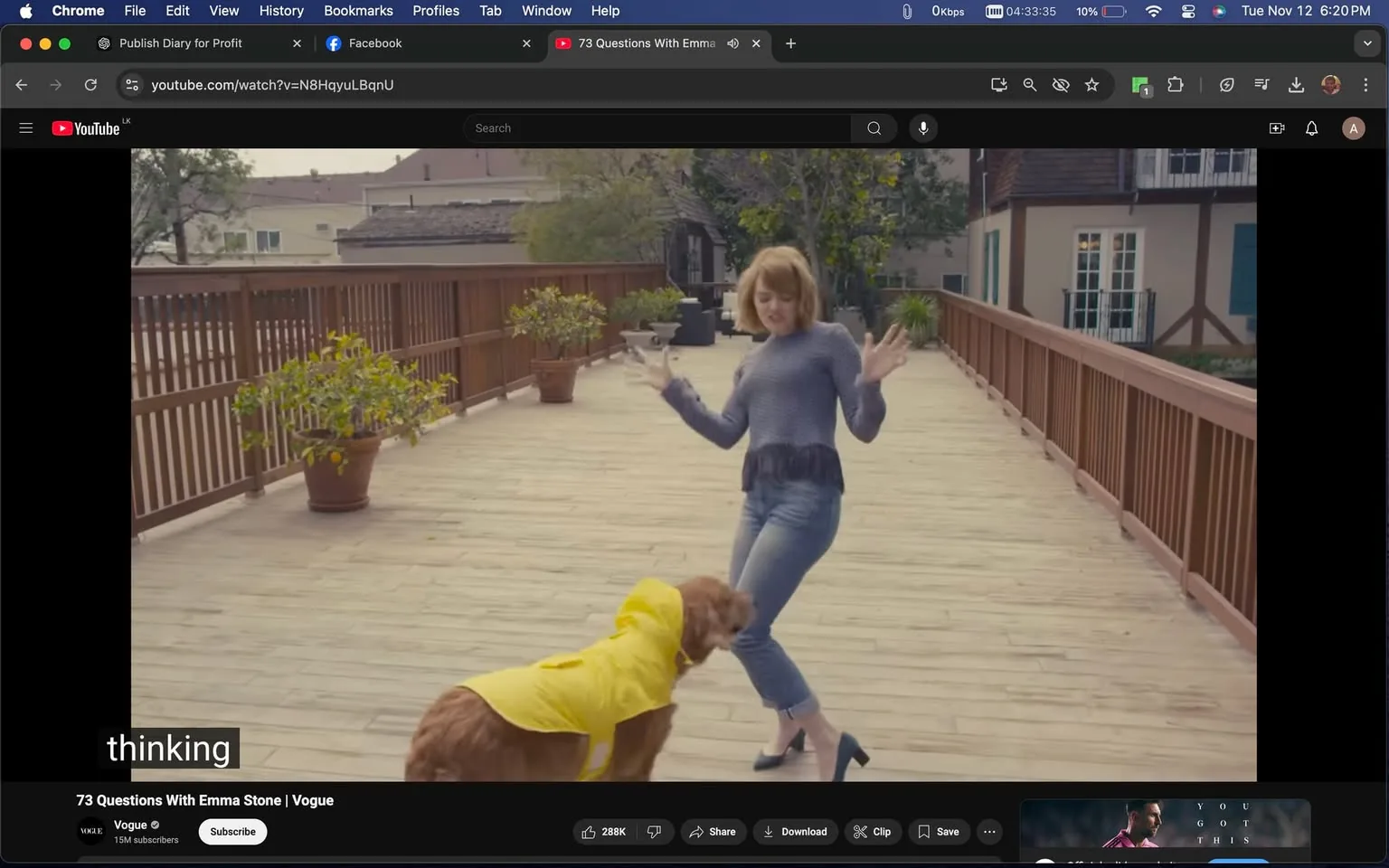1389x868 pixels.
Task: Select the Clip scissors option
Action: (x=872, y=831)
